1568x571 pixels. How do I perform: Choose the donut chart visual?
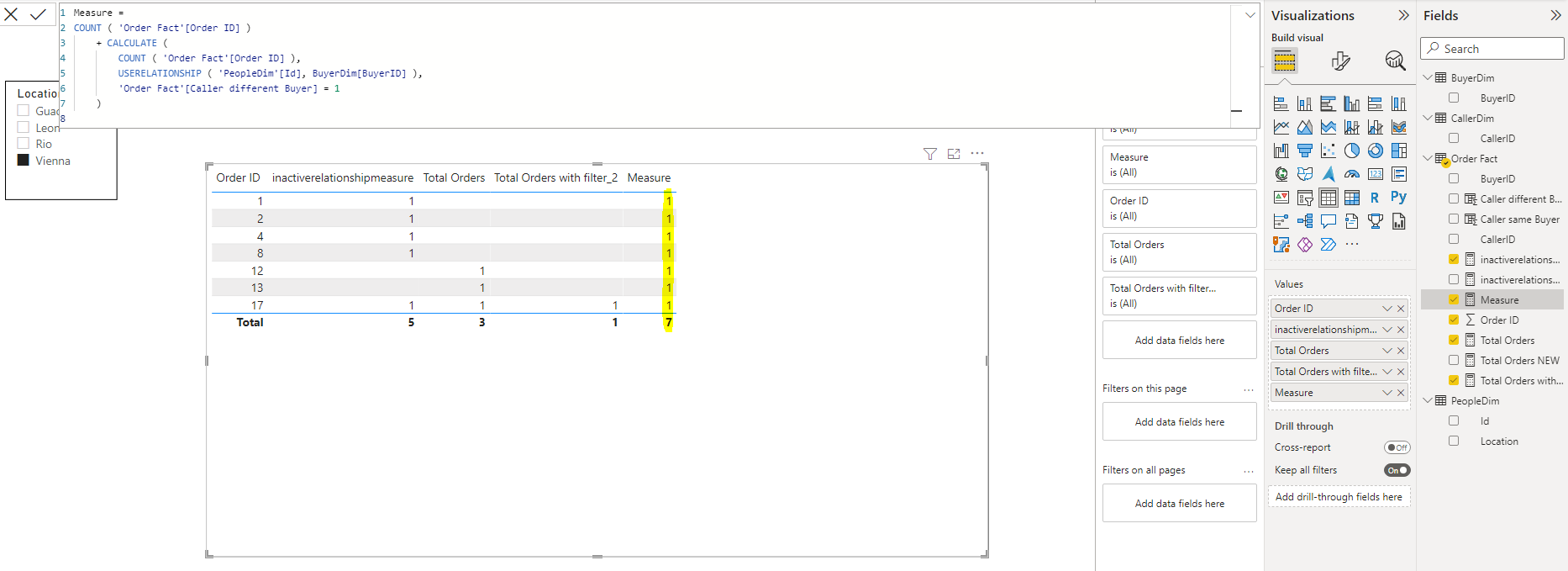pyautogui.click(x=1376, y=151)
